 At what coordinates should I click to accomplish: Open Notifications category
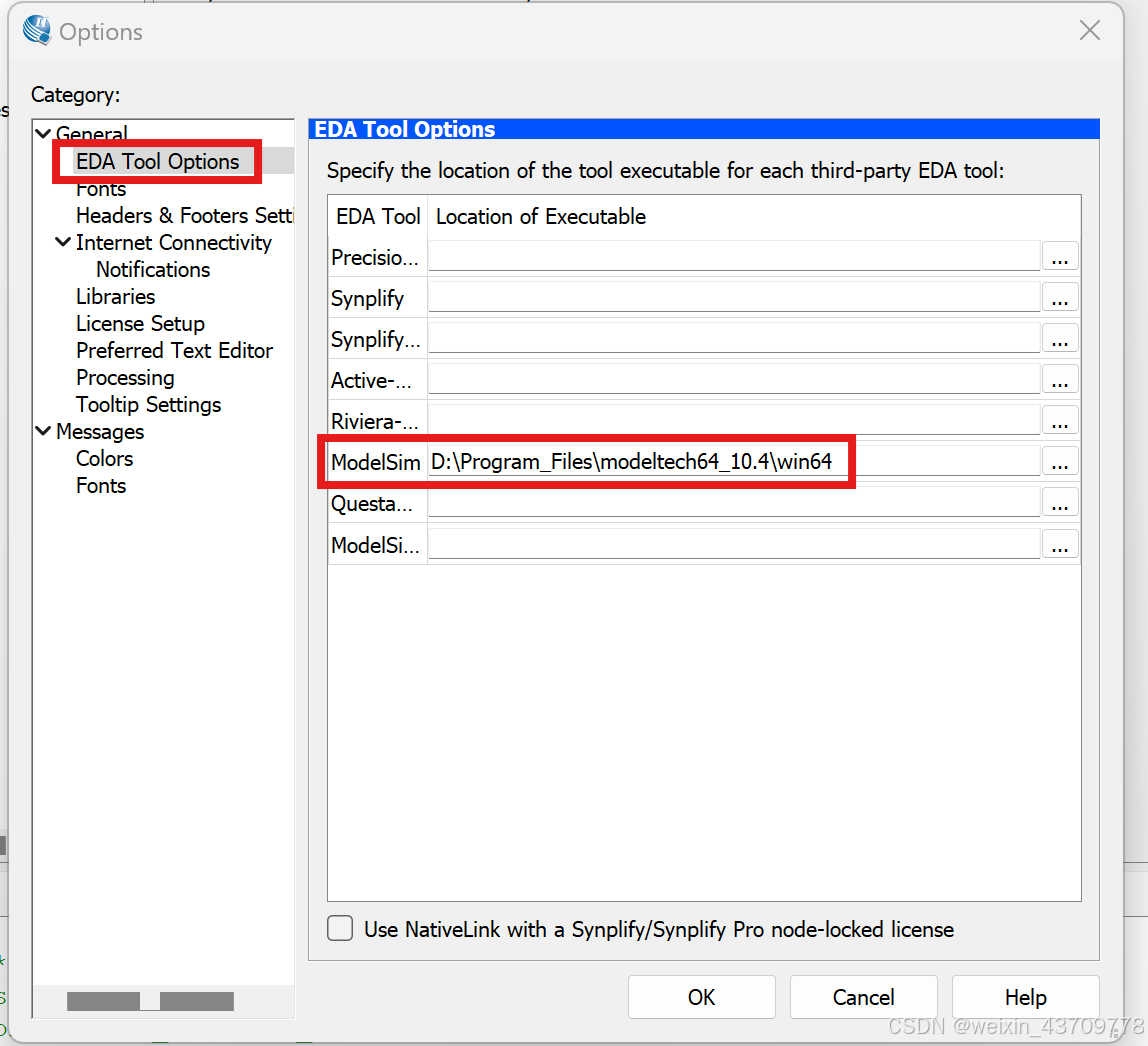pyautogui.click(x=153, y=269)
